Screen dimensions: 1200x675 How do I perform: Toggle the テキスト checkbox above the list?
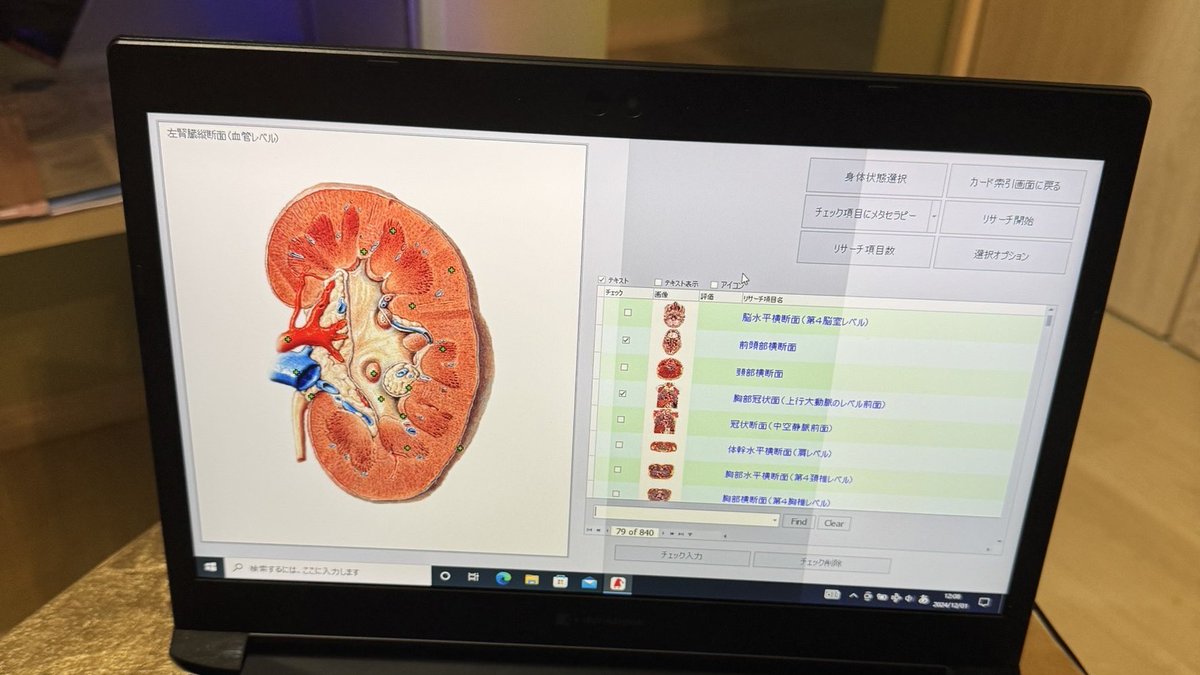[601, 280]
